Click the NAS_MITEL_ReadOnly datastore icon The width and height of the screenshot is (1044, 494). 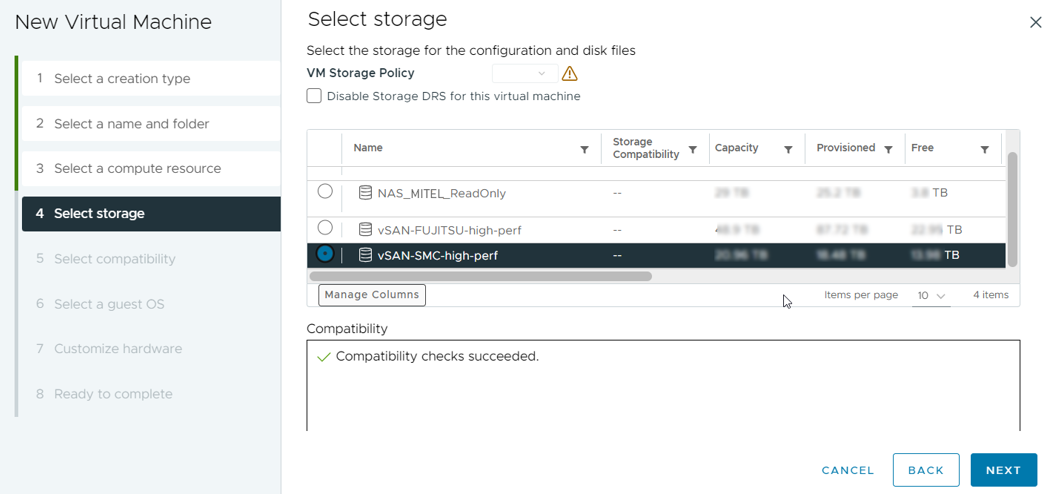(365, 193)
